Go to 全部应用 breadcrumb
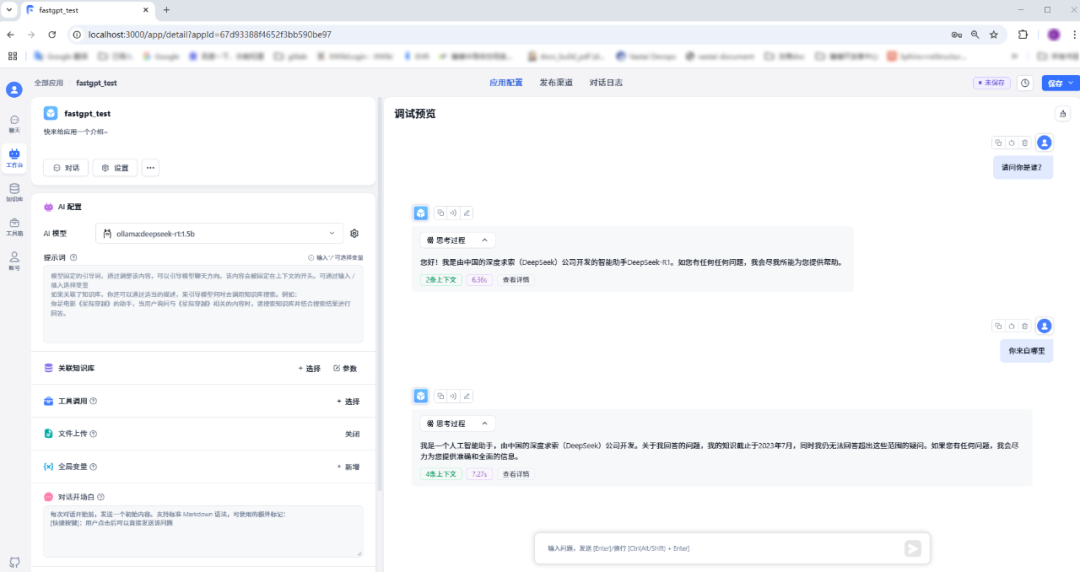The height and width of the screenshot is (572, 1080). 49,83
